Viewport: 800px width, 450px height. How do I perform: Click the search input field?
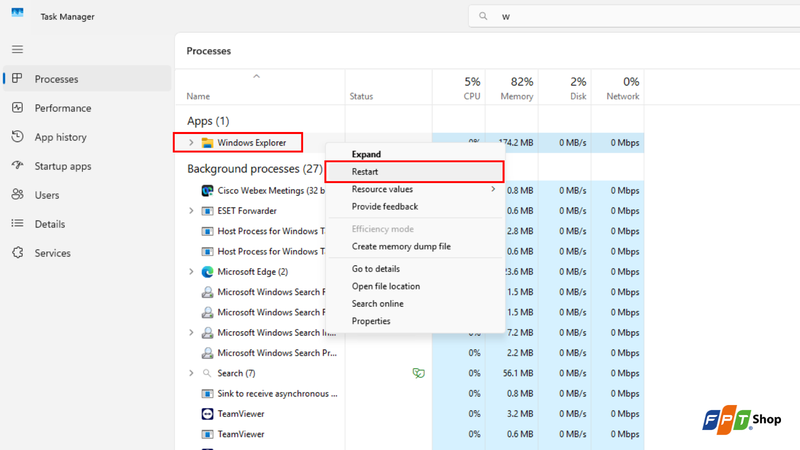(x=634, y=16)
